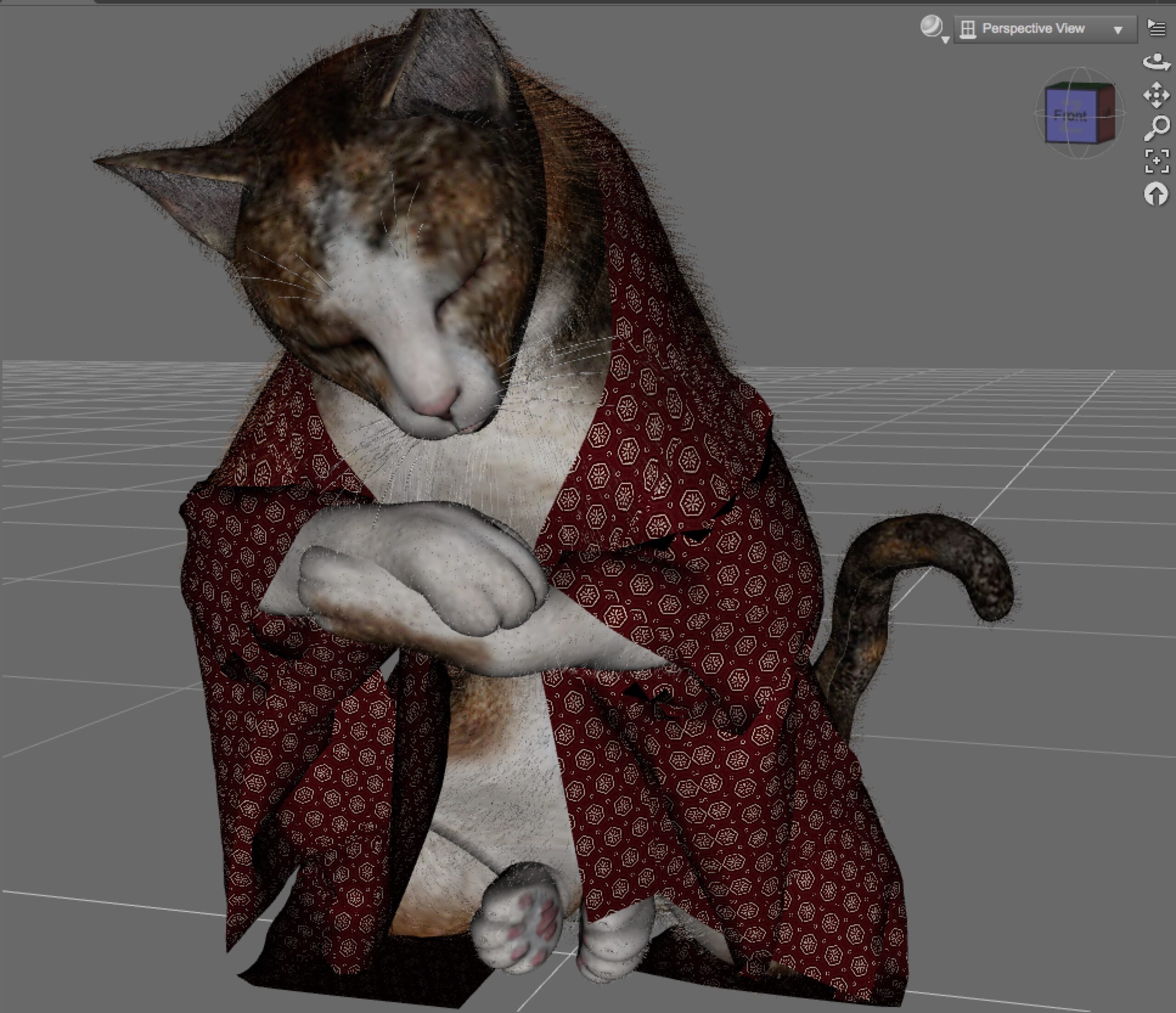This screenshot has height=1013, width=1176.
Task: Click the draw style sphere icon
Action: tap(930, 26)
